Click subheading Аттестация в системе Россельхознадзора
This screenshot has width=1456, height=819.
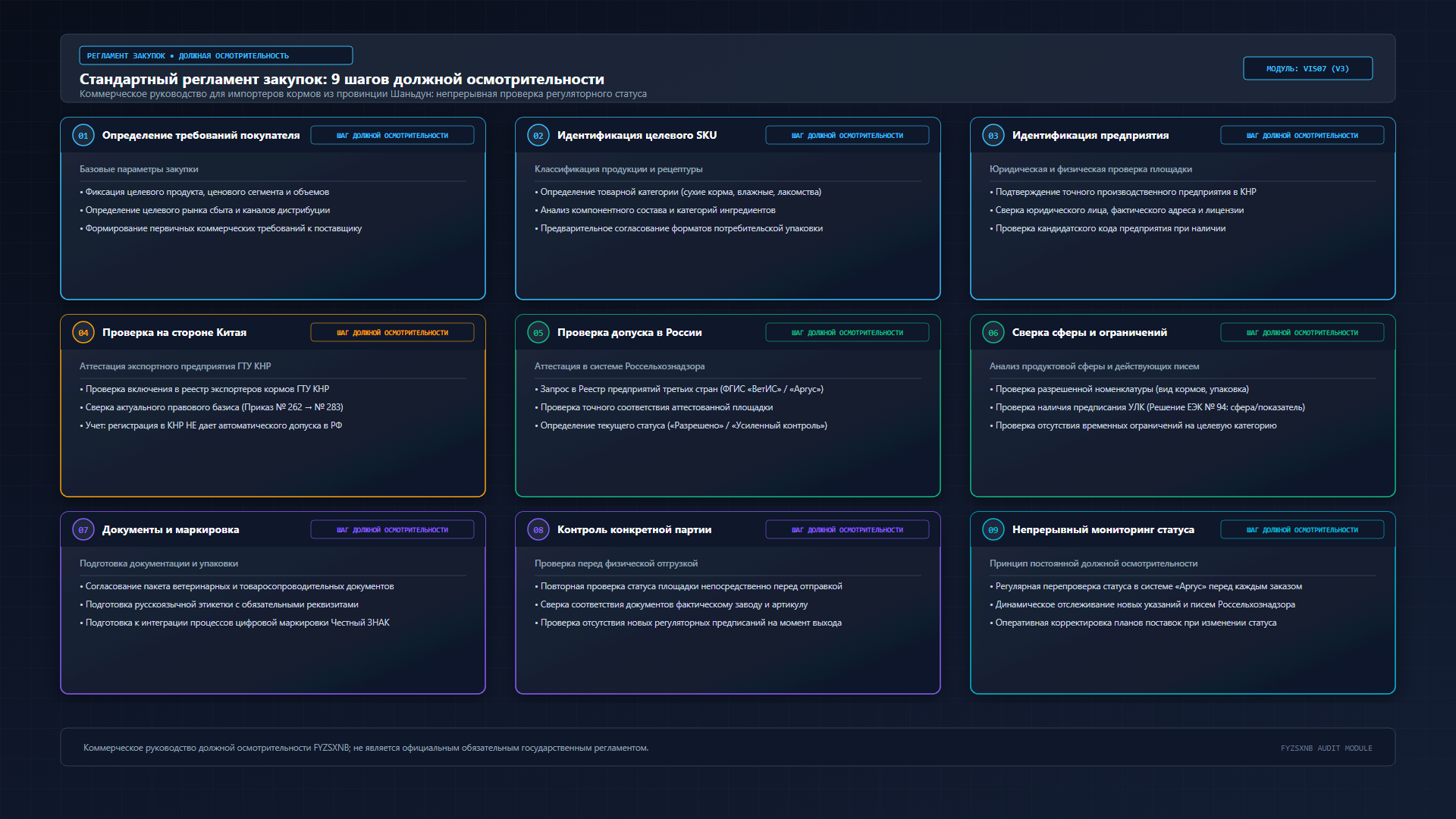(x=620, y=366)
